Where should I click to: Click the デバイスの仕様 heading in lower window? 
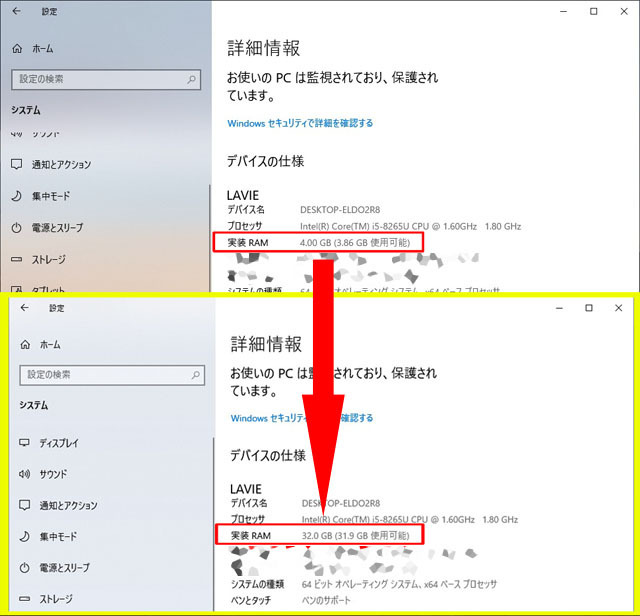268,455
